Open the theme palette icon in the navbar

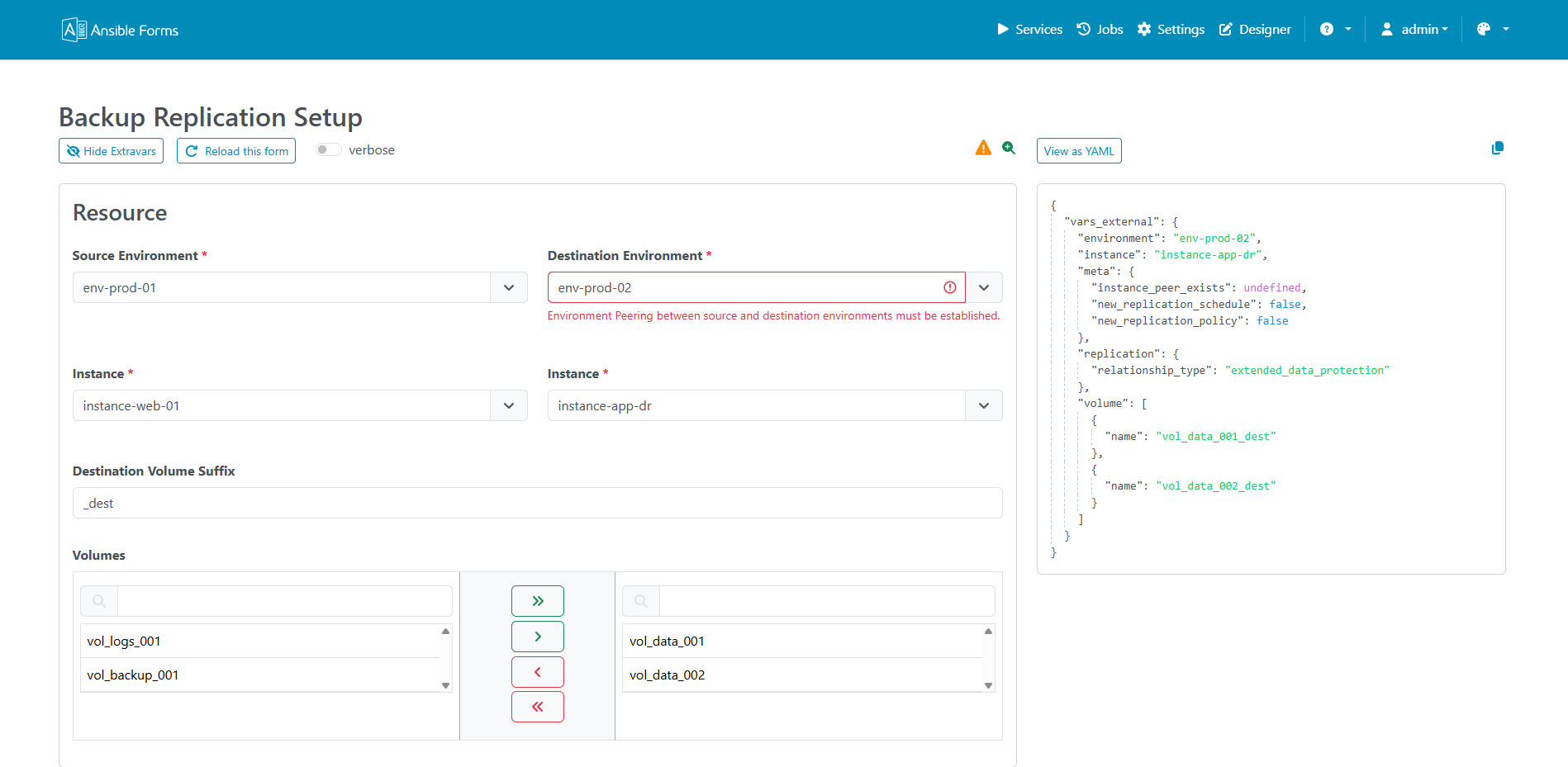click(1485, 29)
